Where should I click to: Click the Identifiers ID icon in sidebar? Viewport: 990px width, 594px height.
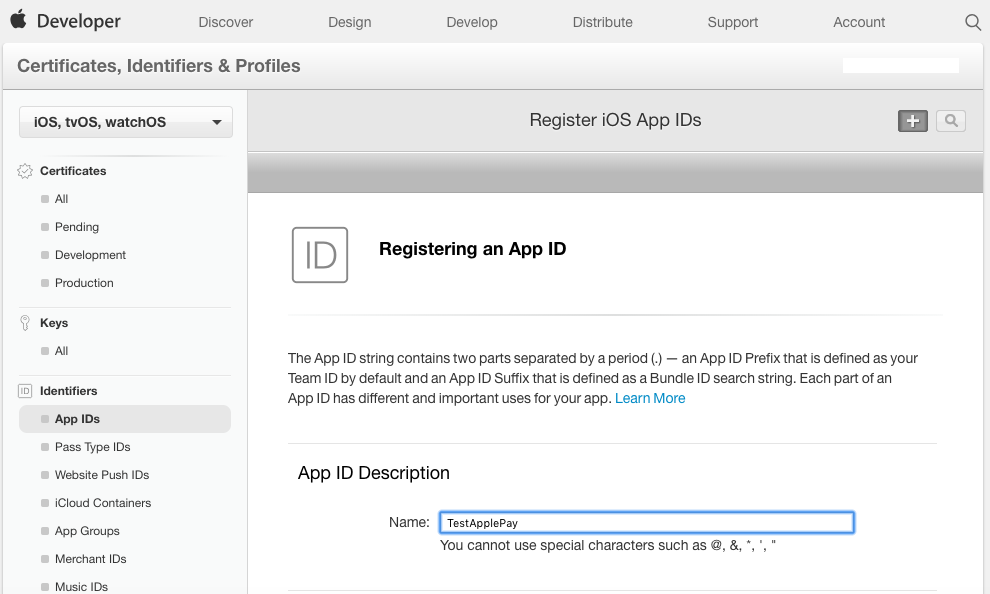[x=25, y=391]
